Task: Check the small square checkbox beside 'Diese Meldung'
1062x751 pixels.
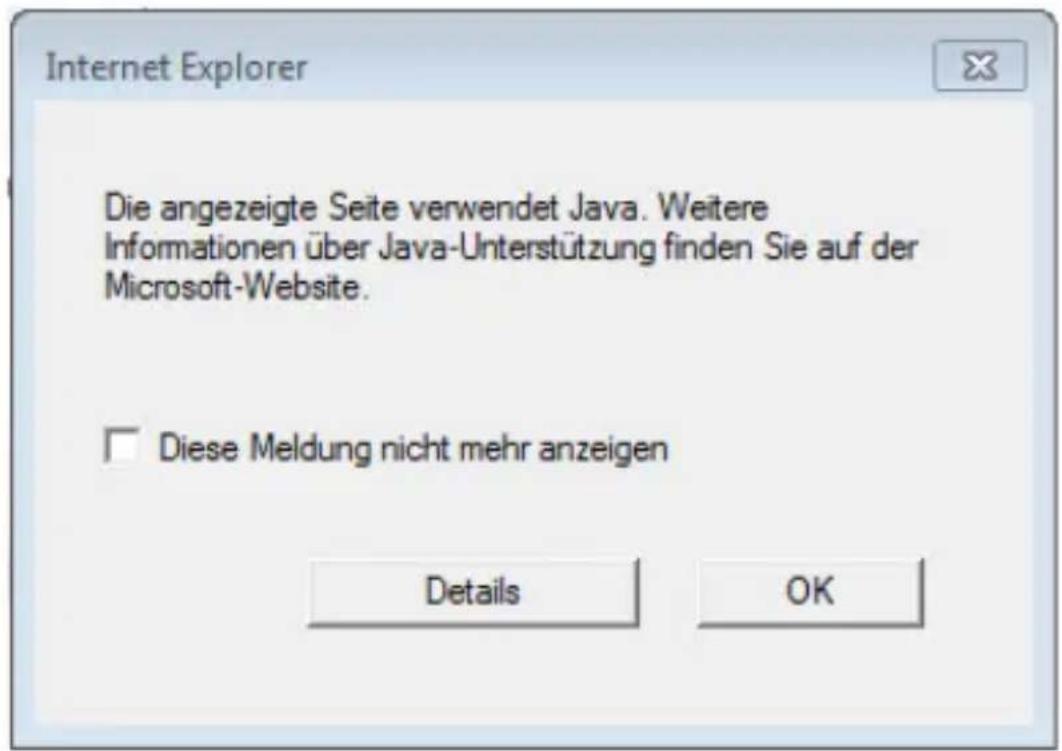Action: tap(122, 446)
